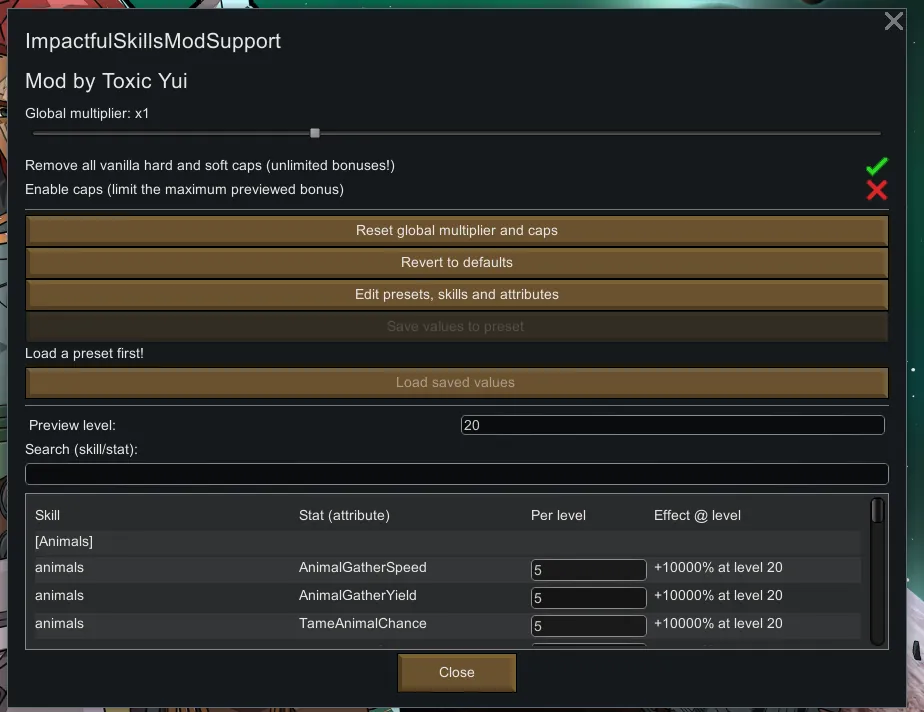The width and height of the screenshot is (924, 712).
Task: Select the AnimalGatherSpeed per level field
Action: pos(588,570)
